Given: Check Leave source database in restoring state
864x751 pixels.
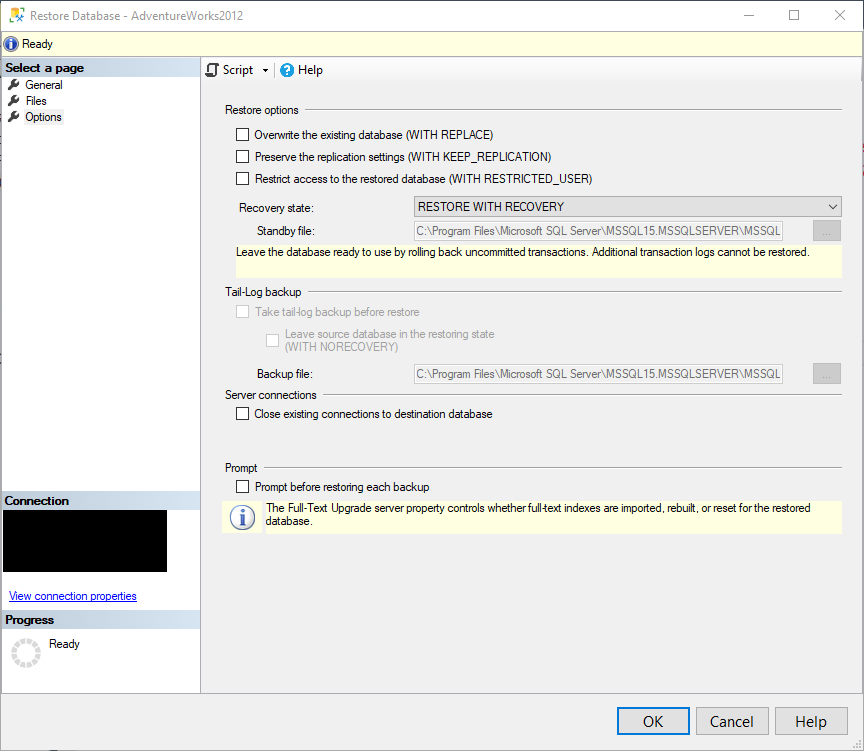Looking at the screenshot, I should 272,341.
